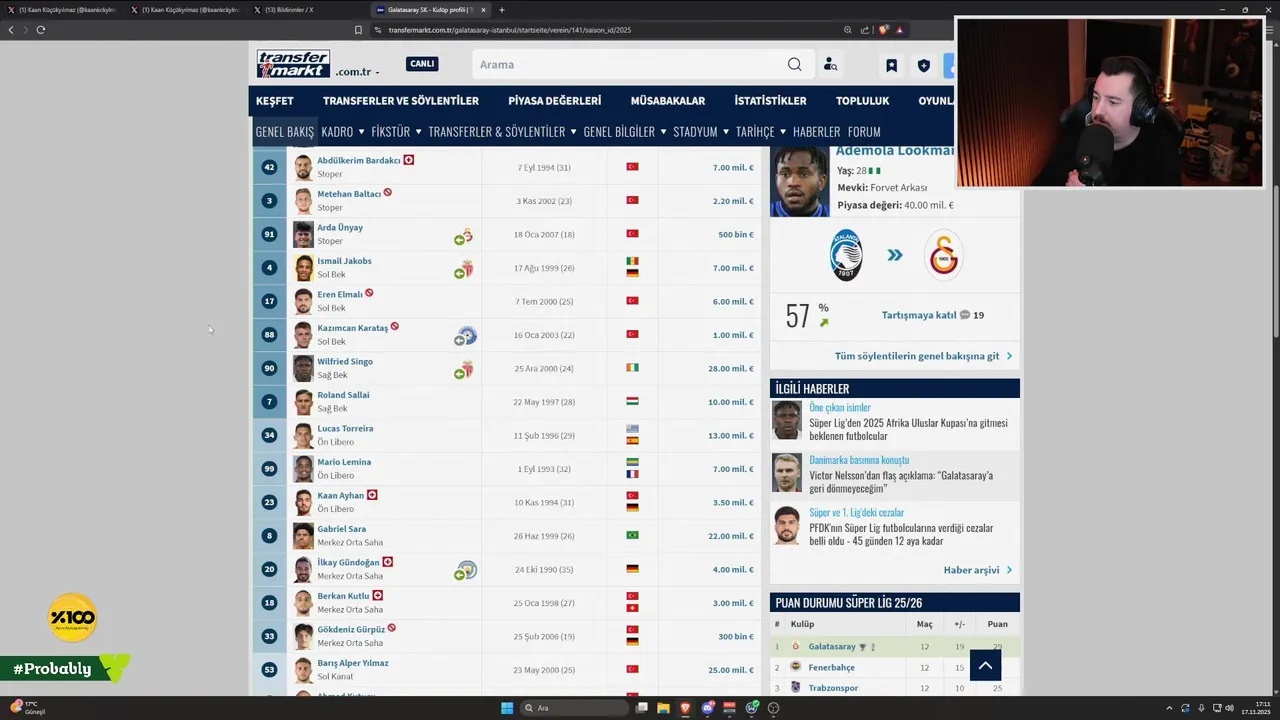Click the Brave shields icon in address bar
1280x720 pixels.
(x=883, y=30)
